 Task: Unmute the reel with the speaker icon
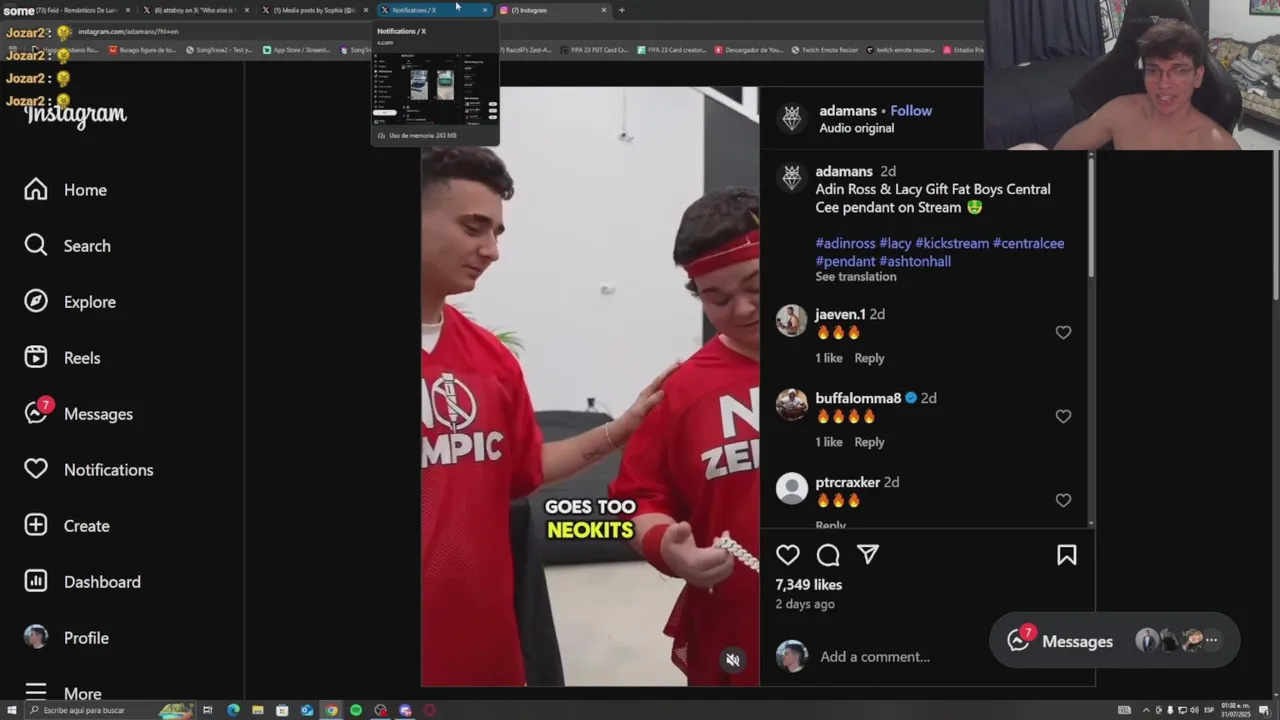pos(733,660)
